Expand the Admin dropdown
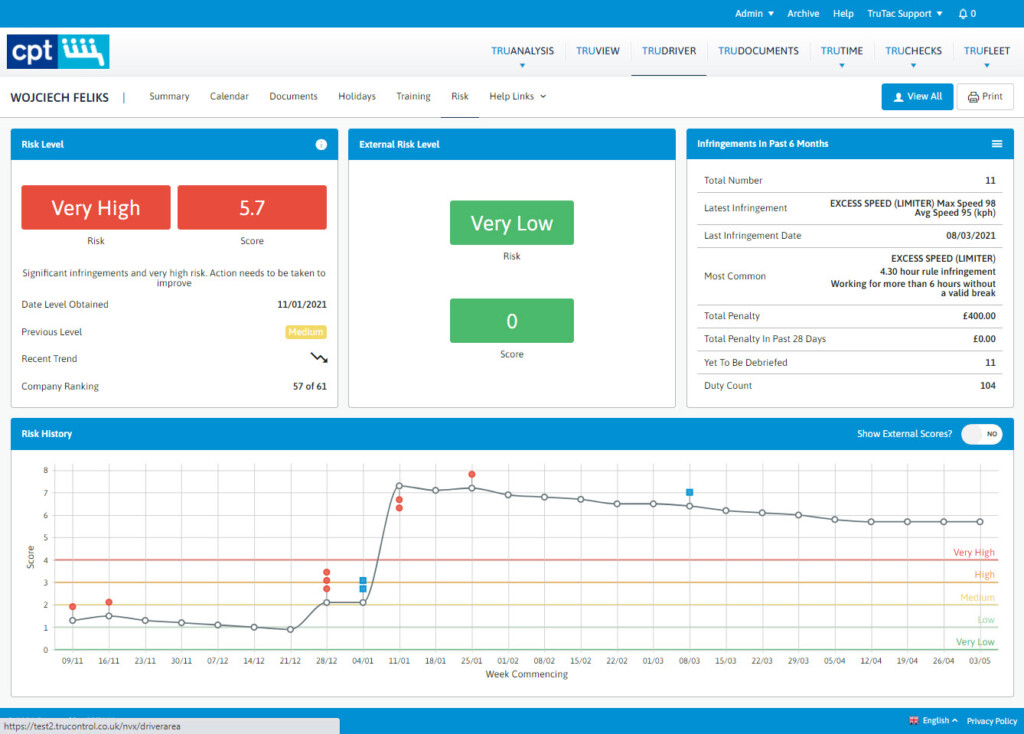1024x734 pixels. coord(754,14)
